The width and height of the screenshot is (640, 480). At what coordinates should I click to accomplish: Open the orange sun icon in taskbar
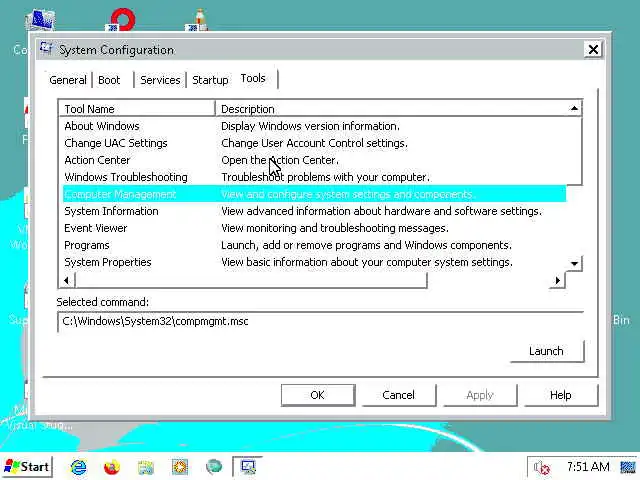click(x=180, y=467)
